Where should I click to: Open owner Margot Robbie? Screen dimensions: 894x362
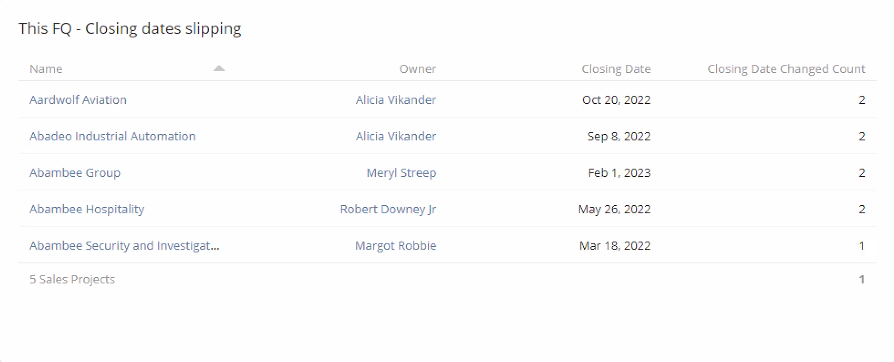pos(396,246)
